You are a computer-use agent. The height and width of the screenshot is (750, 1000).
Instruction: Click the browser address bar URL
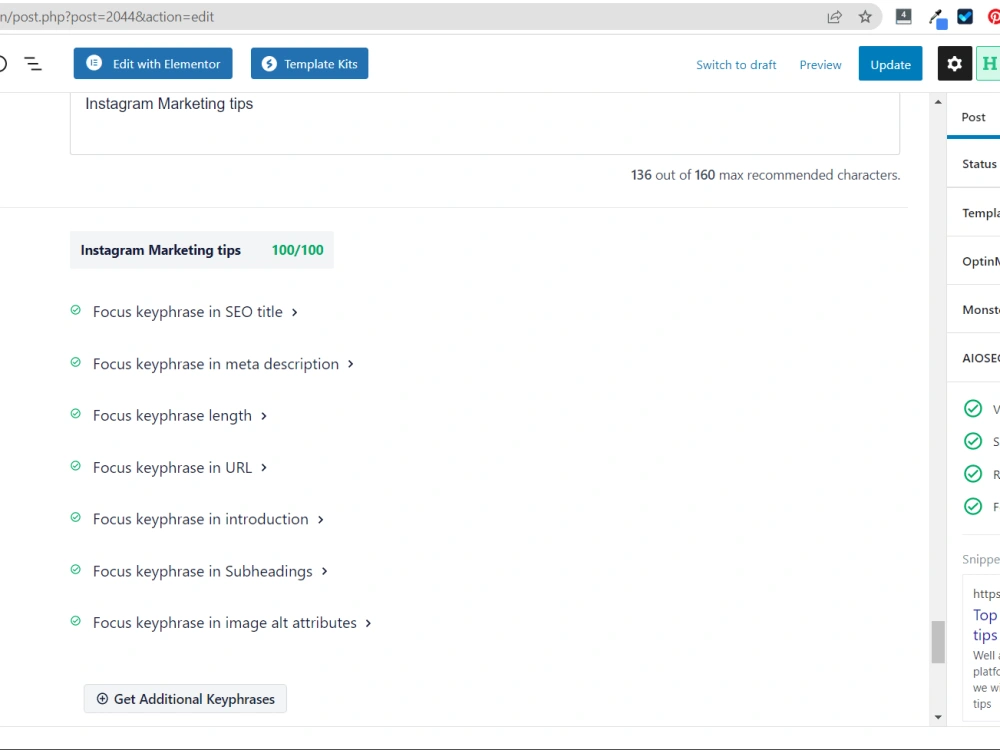coord(107,17)
